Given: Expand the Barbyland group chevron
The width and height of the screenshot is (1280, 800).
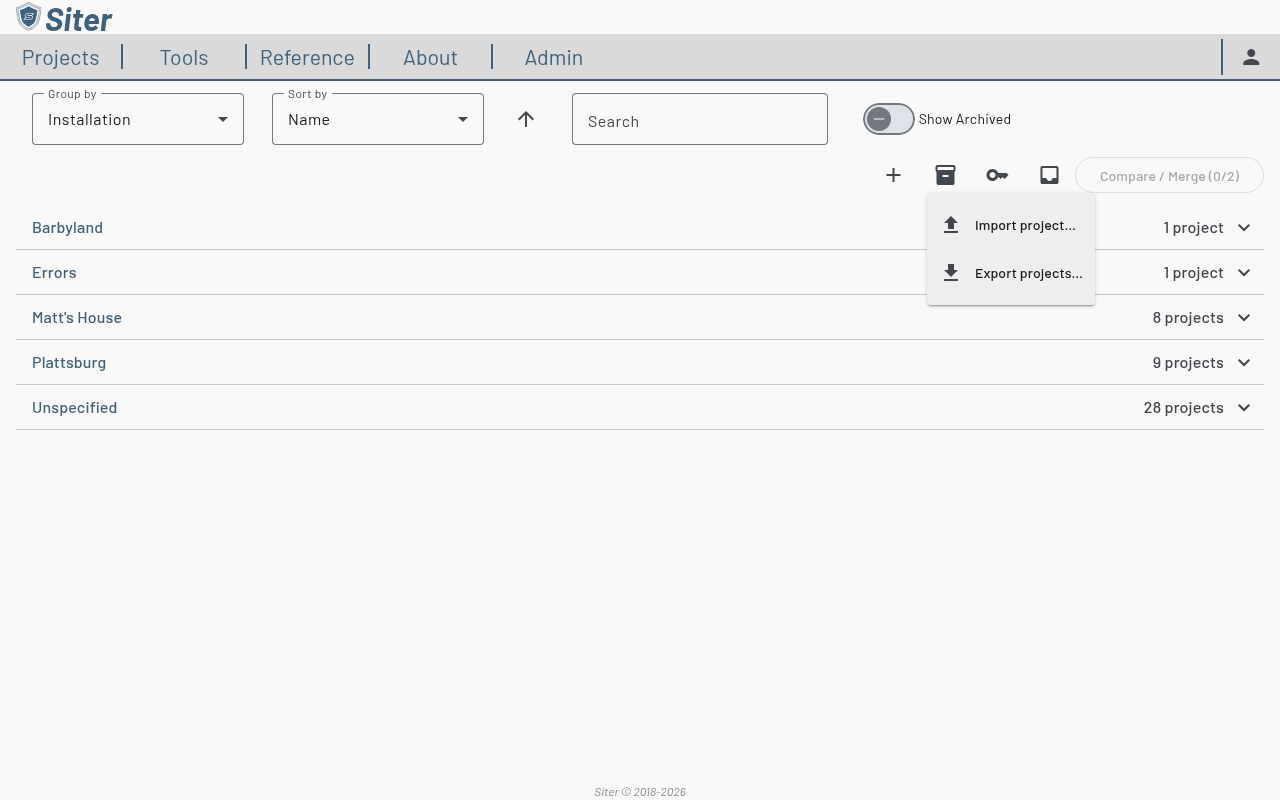Looking at the screenshot, I should coord(1244,227).
